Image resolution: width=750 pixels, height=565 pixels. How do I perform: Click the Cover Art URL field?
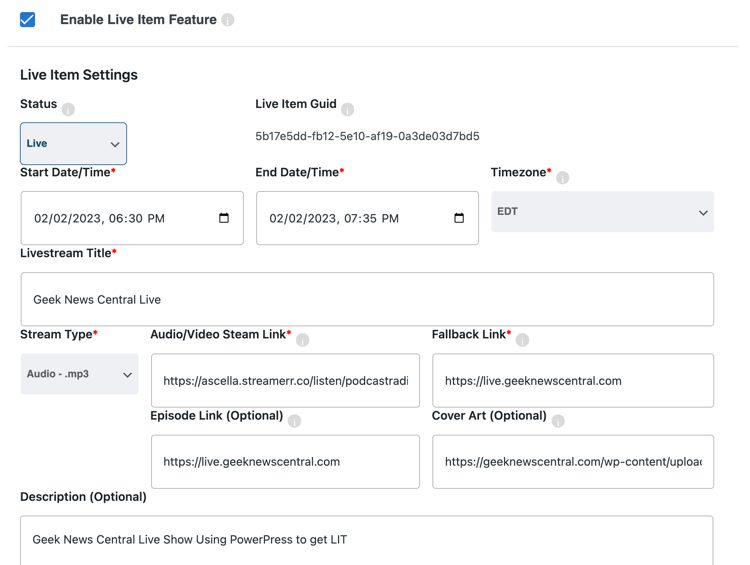(x=573, y=462)
